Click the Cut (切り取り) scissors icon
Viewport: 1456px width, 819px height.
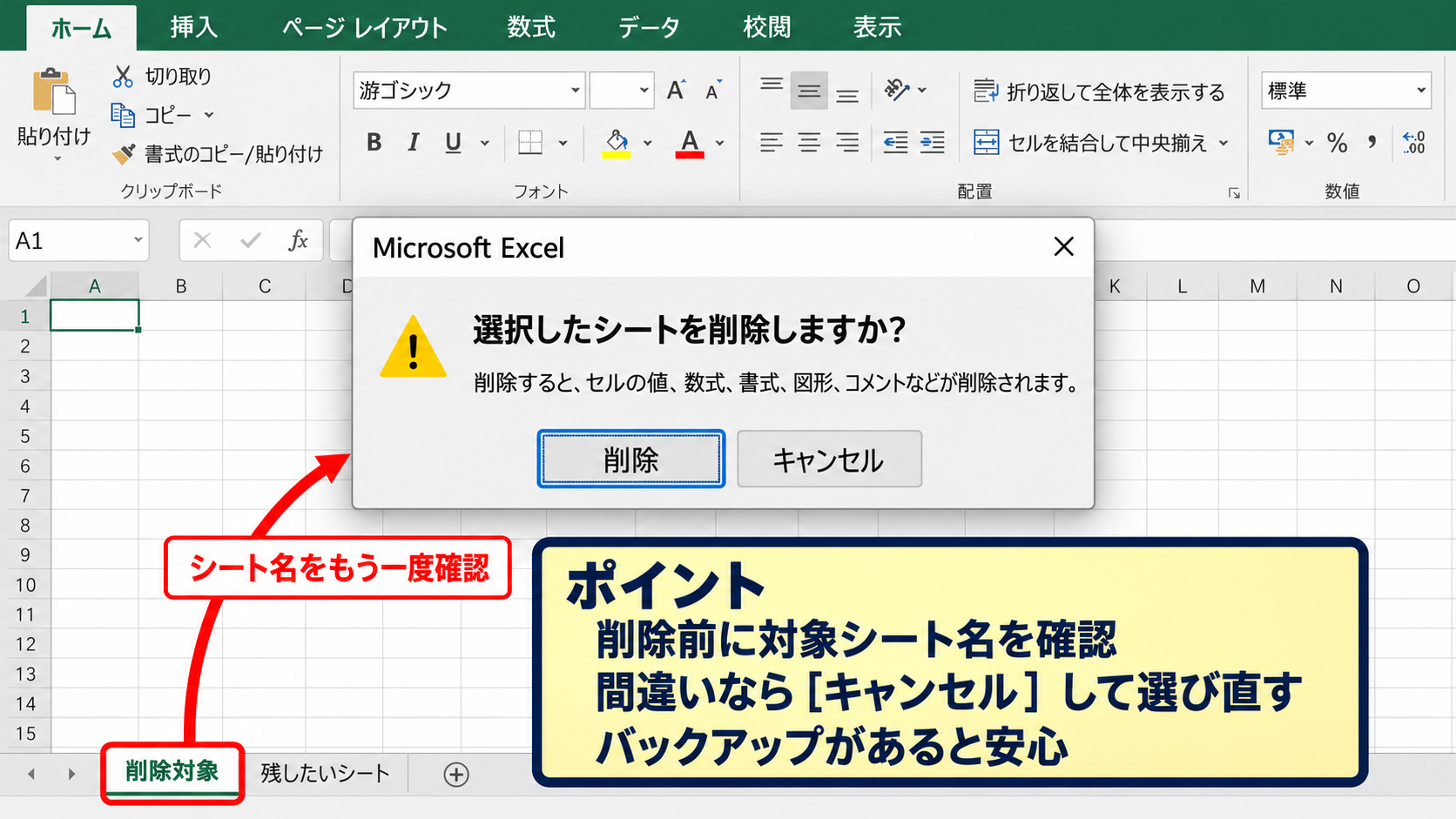[x=123, y=77]
